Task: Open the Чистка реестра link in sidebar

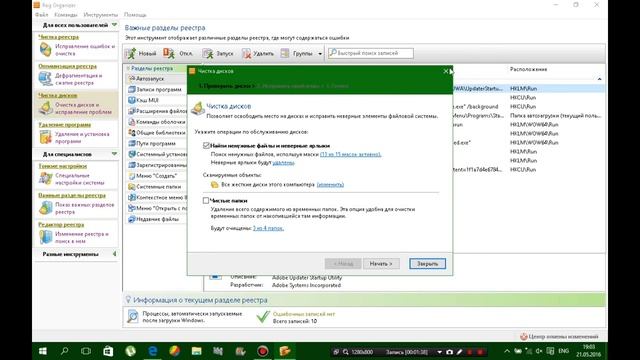Action: 58,37
